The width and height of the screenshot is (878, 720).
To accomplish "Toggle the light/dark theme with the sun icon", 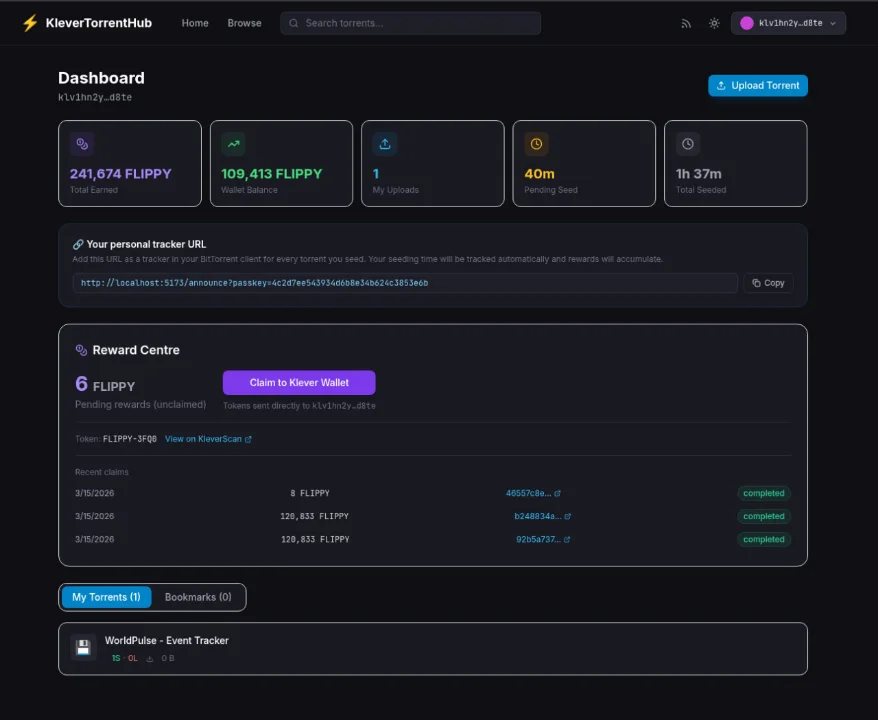I will [714, 23].
